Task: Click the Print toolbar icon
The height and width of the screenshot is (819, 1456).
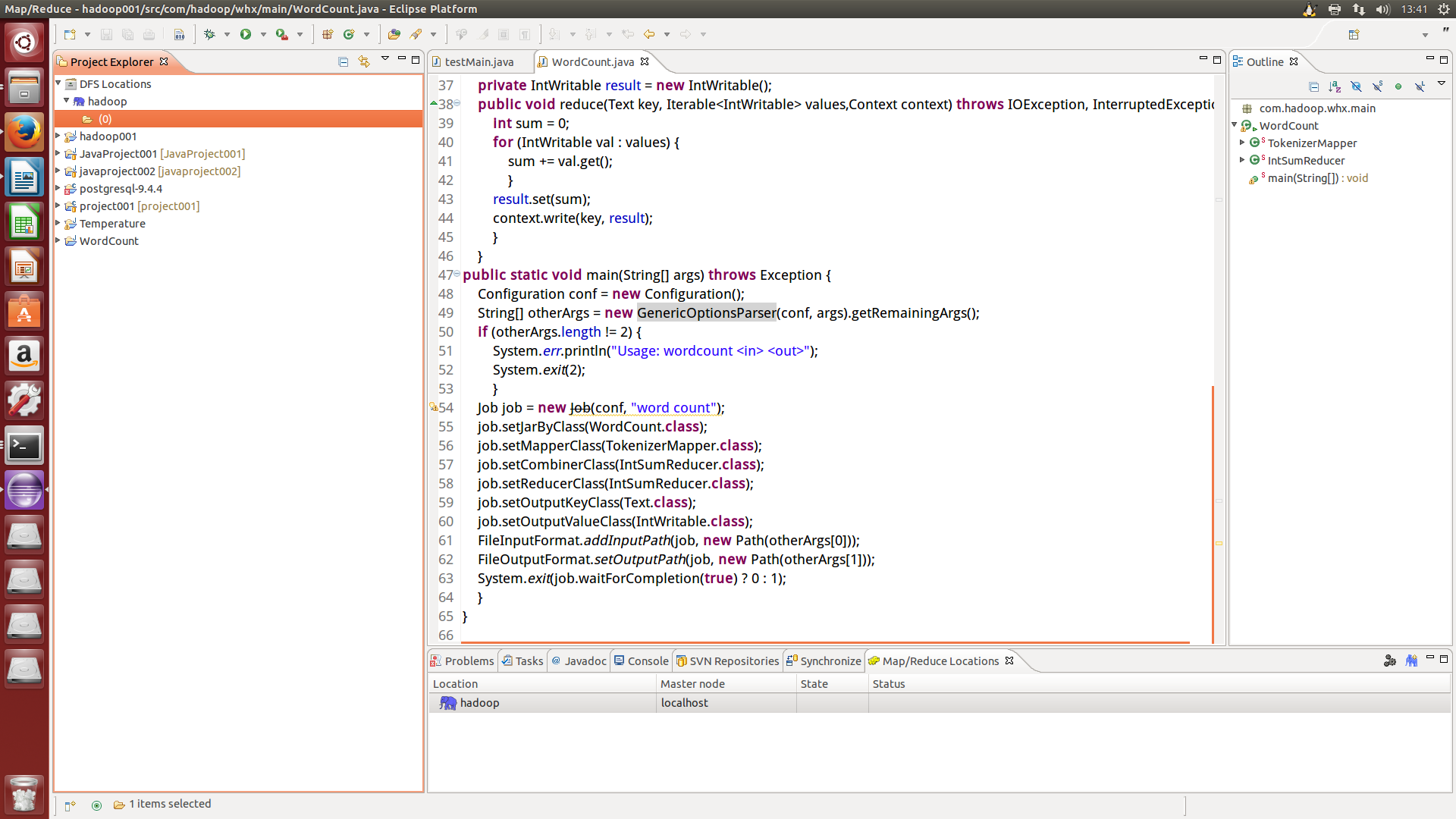Action: (149, 34)
